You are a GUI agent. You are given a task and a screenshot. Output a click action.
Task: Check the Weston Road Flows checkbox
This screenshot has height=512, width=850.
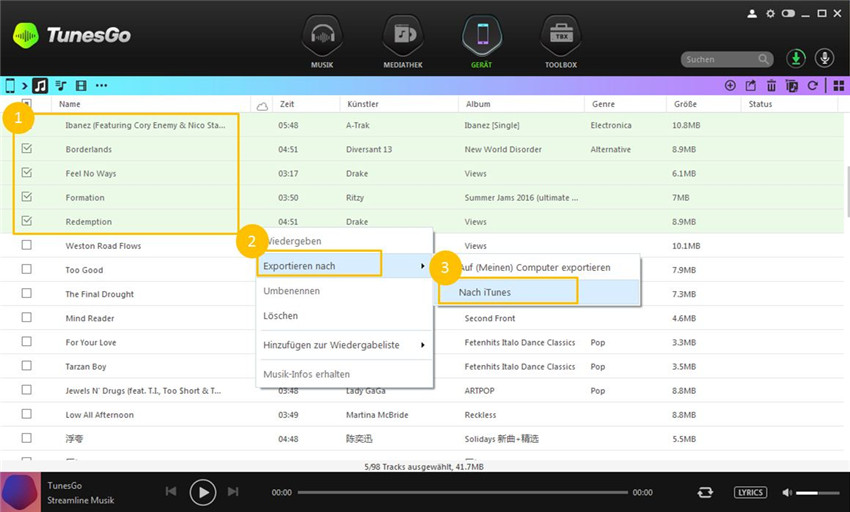27,245
